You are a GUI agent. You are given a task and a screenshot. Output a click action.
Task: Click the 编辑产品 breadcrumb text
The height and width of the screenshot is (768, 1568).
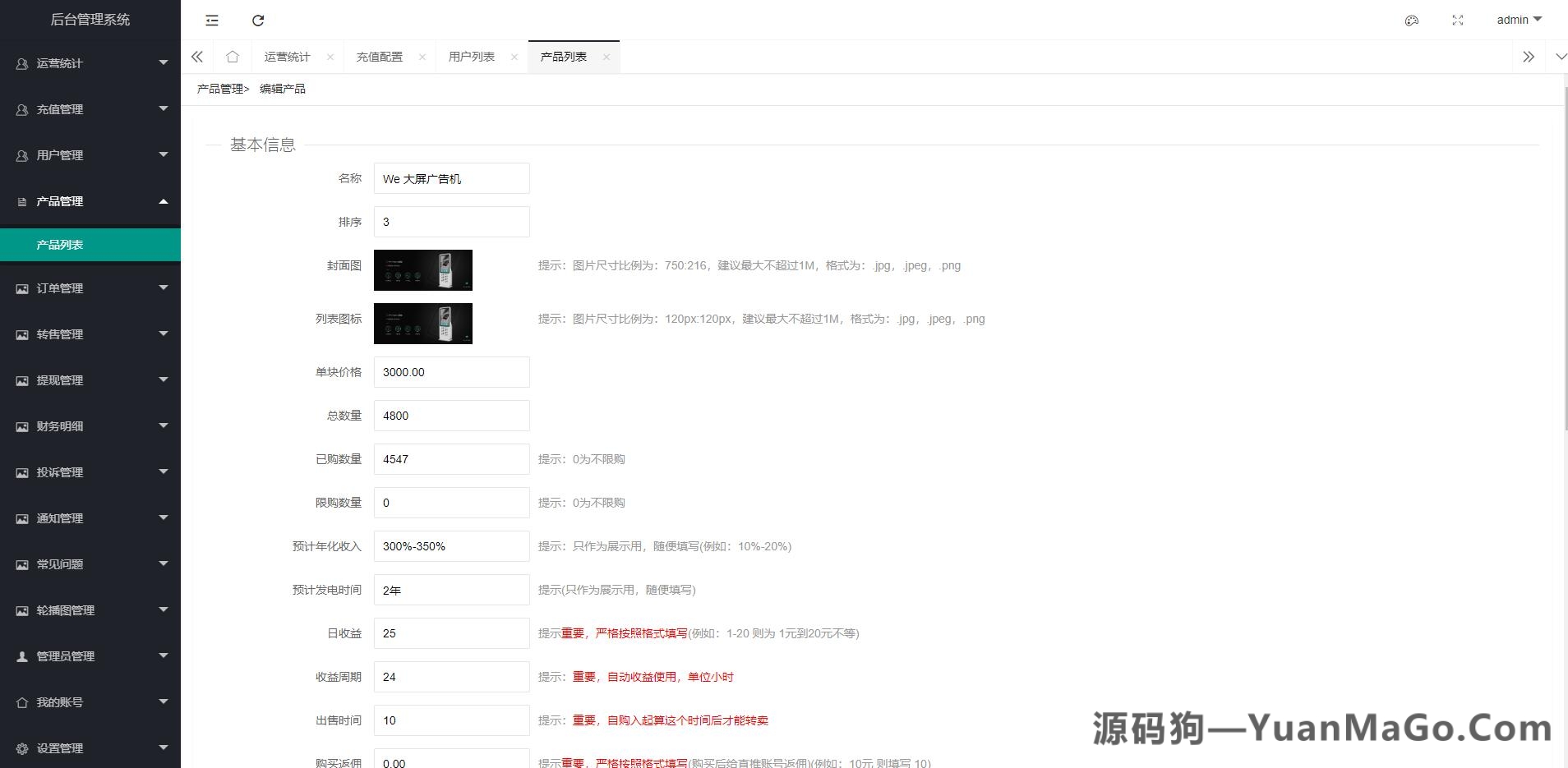pyautogui.click(x=282, y=88)
